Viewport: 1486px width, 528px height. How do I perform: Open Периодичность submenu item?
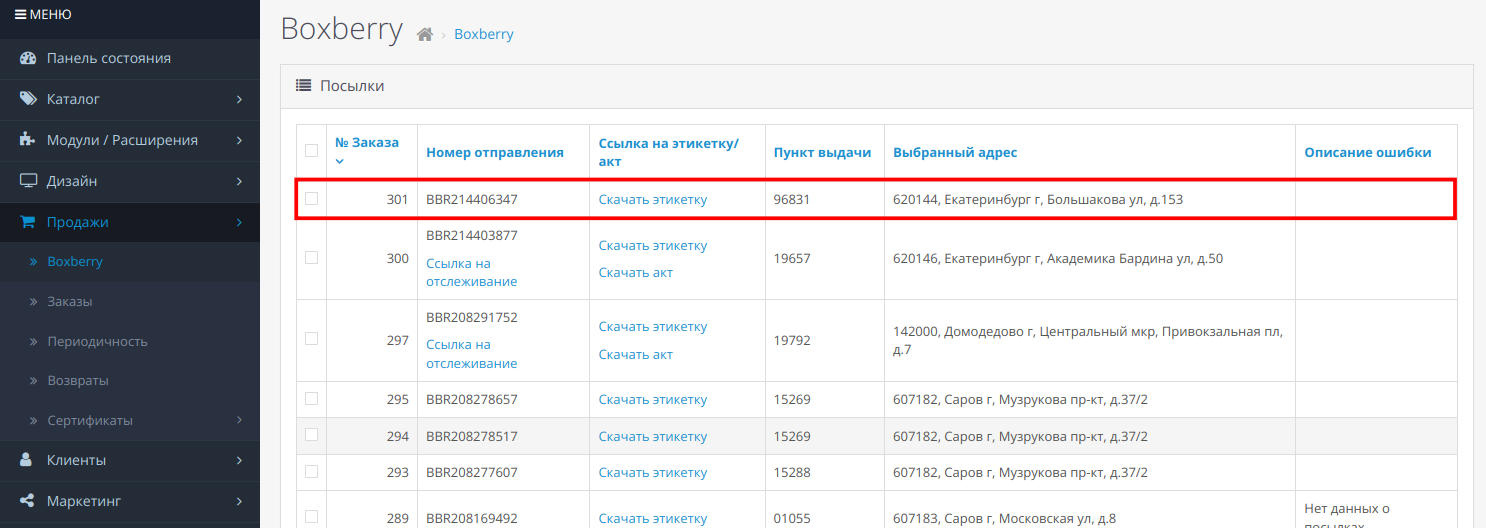pyautogui.click(x=130, y=341)
